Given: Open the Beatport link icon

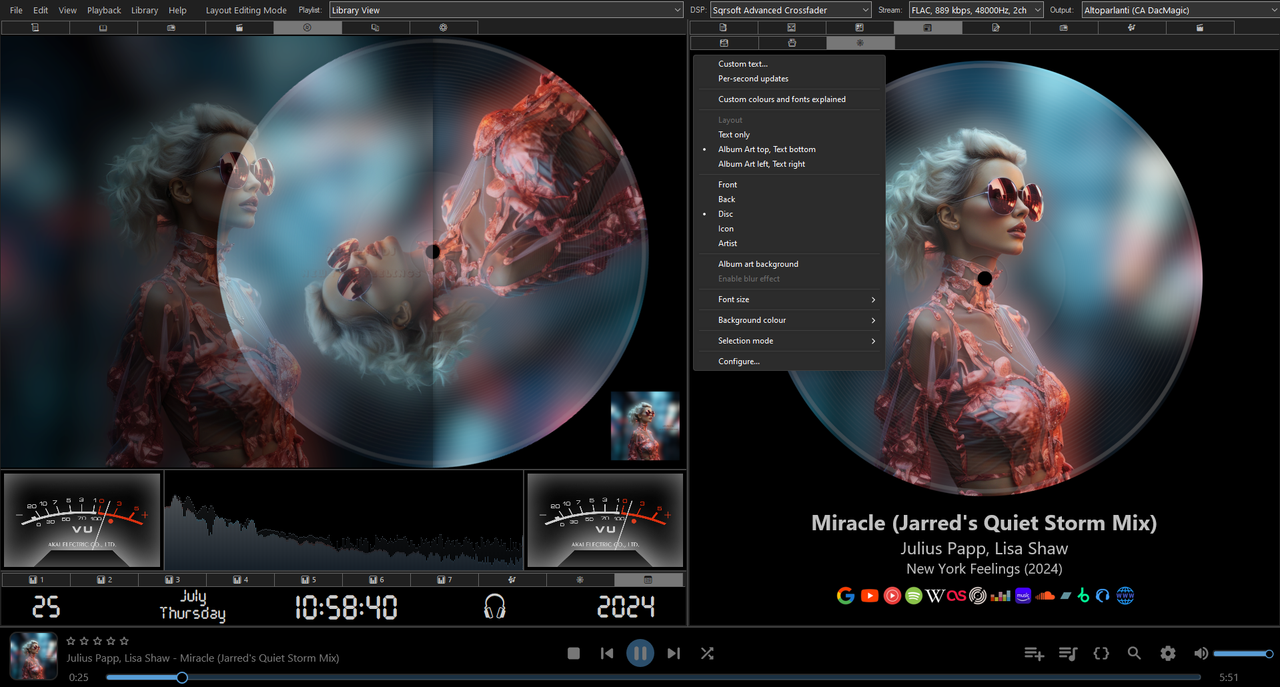Looking at the screenshot, I should (x=1084, y=596).
